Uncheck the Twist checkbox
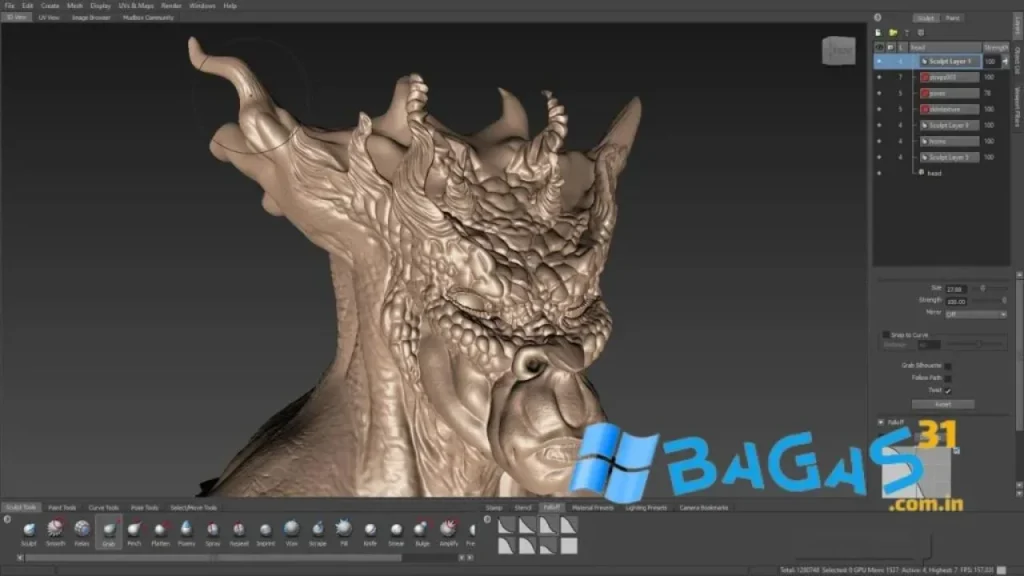 coord(948,391)
